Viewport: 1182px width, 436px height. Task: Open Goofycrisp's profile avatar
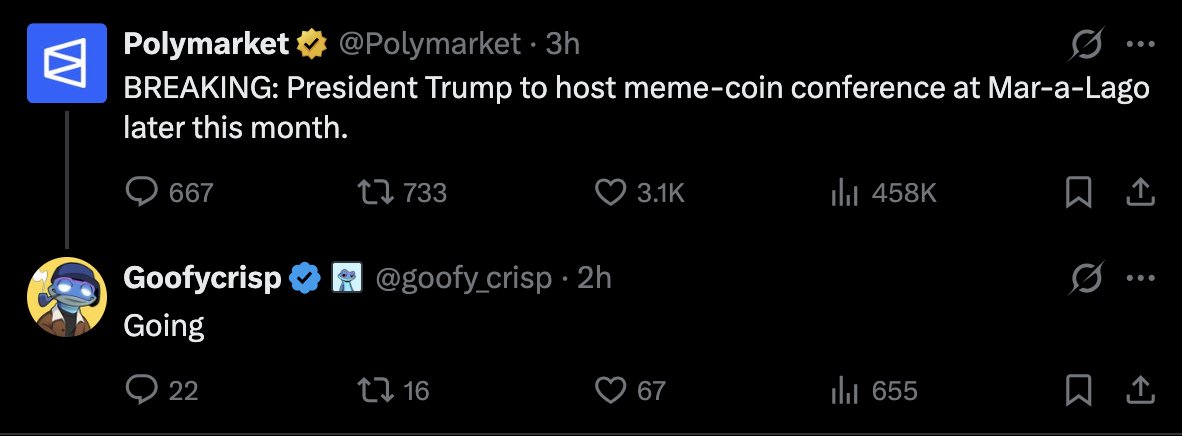tap(66, 297)
